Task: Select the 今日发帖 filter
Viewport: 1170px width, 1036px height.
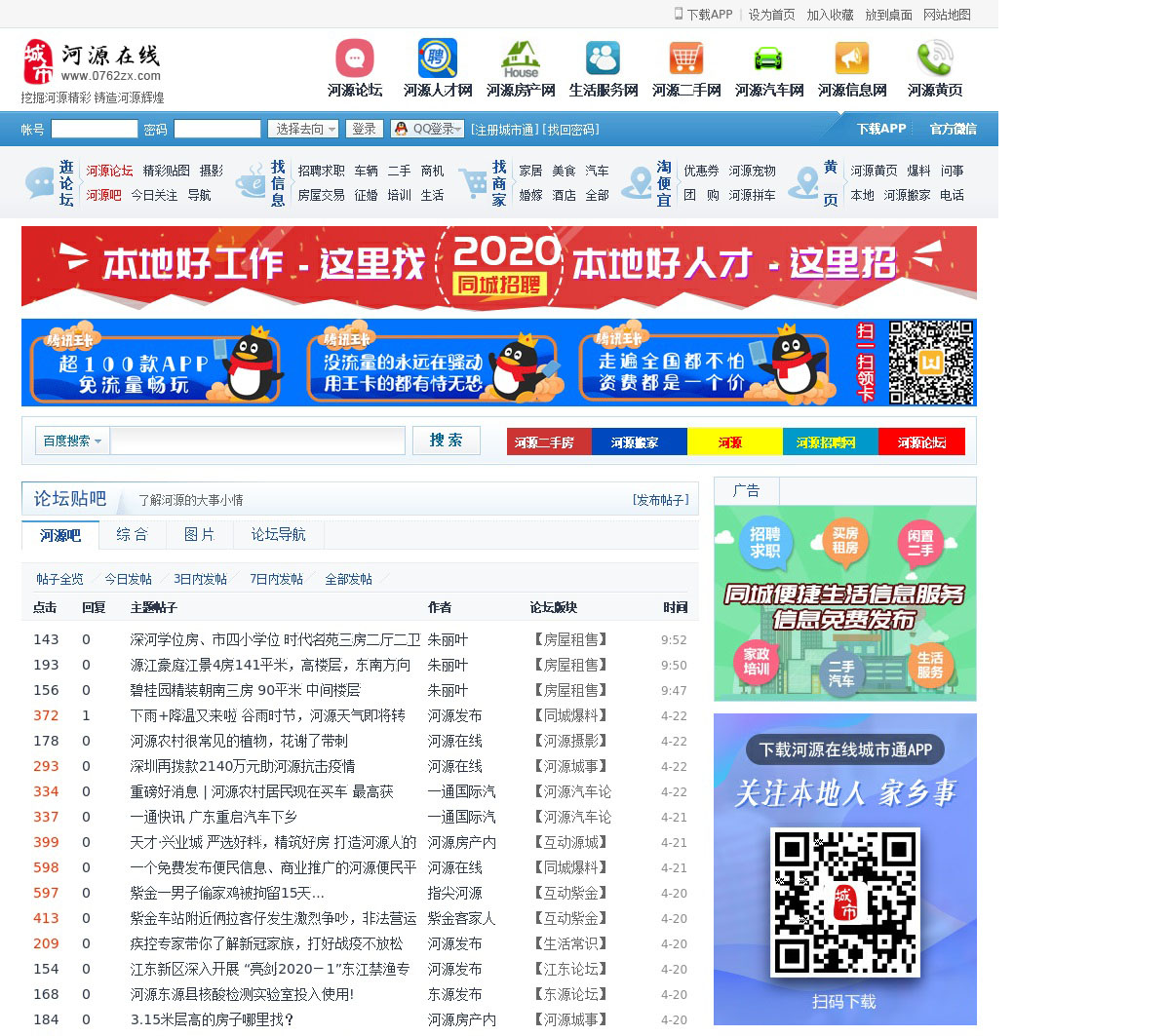Action: (x=129, y=579)
